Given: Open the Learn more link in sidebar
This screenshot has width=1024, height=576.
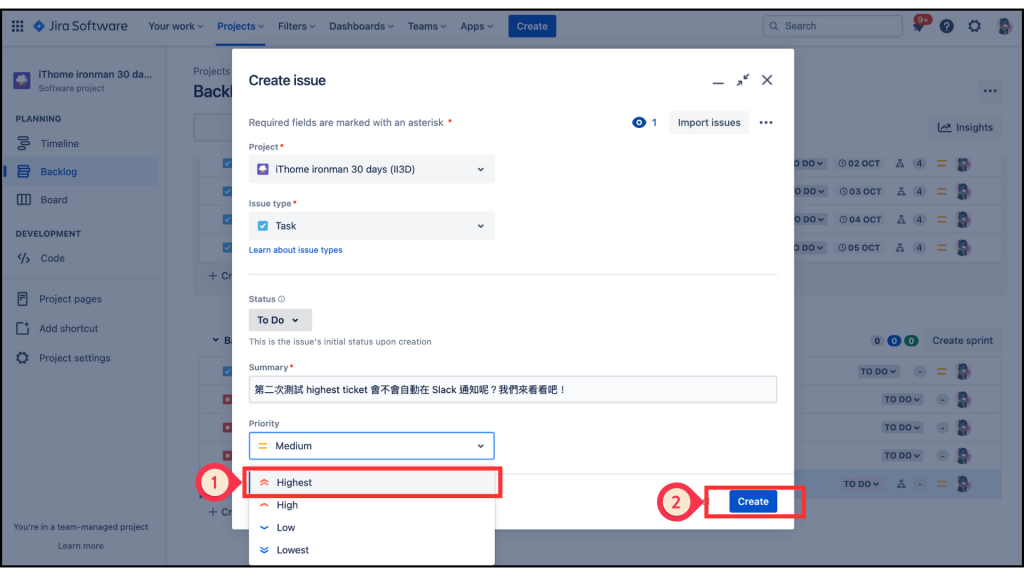Looking at the screenshot, I should tap(80, 546).
